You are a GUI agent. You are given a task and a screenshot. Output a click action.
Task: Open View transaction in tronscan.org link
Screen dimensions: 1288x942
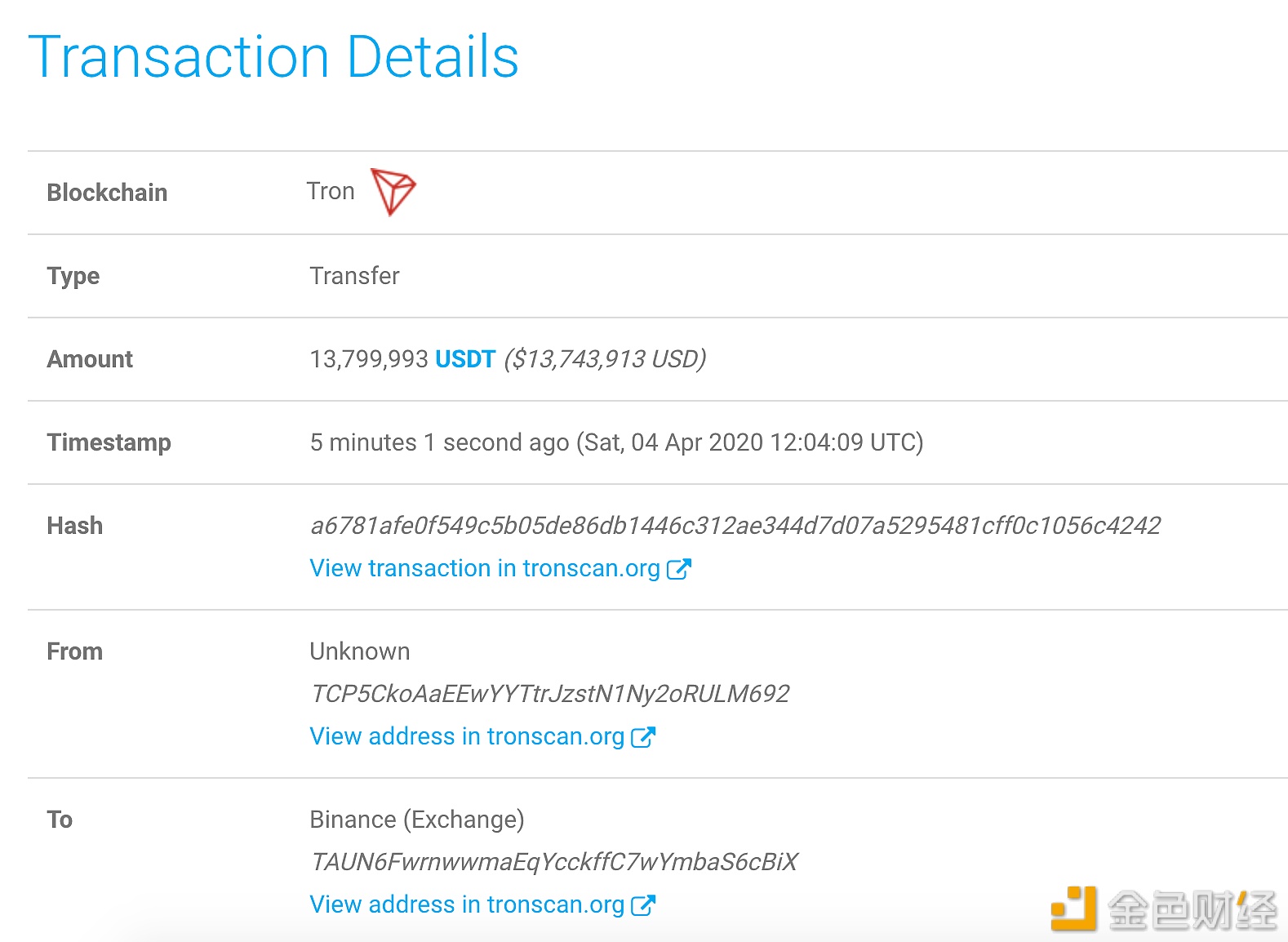tap(485, 568)
